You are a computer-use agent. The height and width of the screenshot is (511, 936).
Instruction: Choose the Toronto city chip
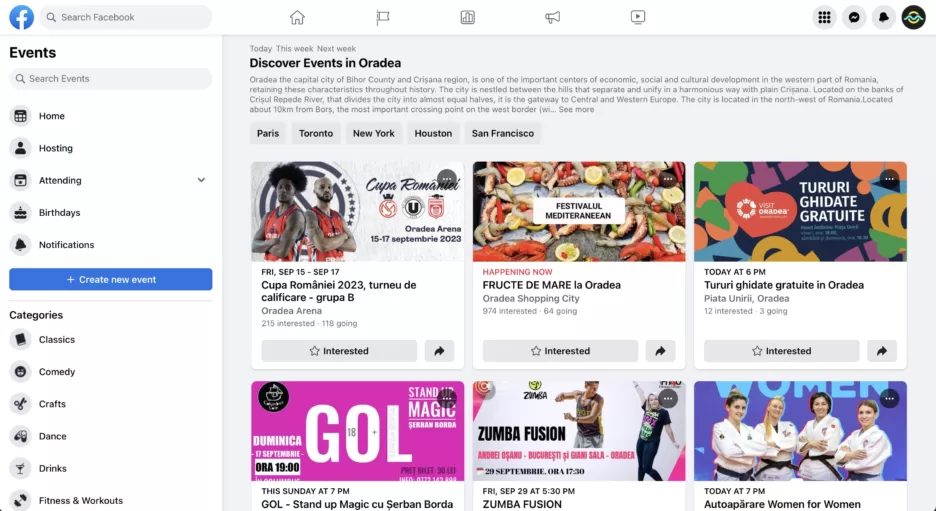click(316, 133)
